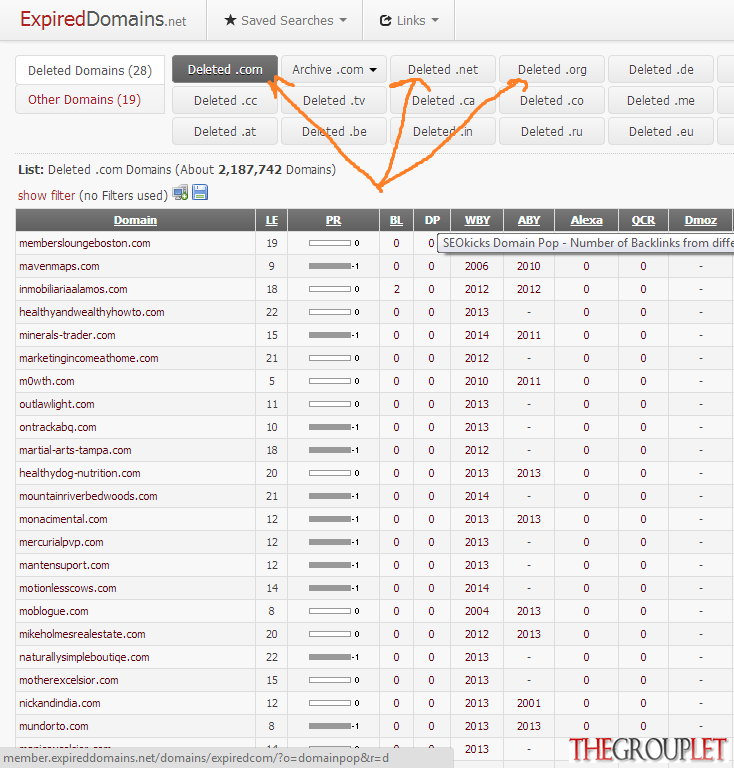The image size is (734, 768).
Task: Open domain martial-arts-tampa.com
Action: click(x=75, y=450)
